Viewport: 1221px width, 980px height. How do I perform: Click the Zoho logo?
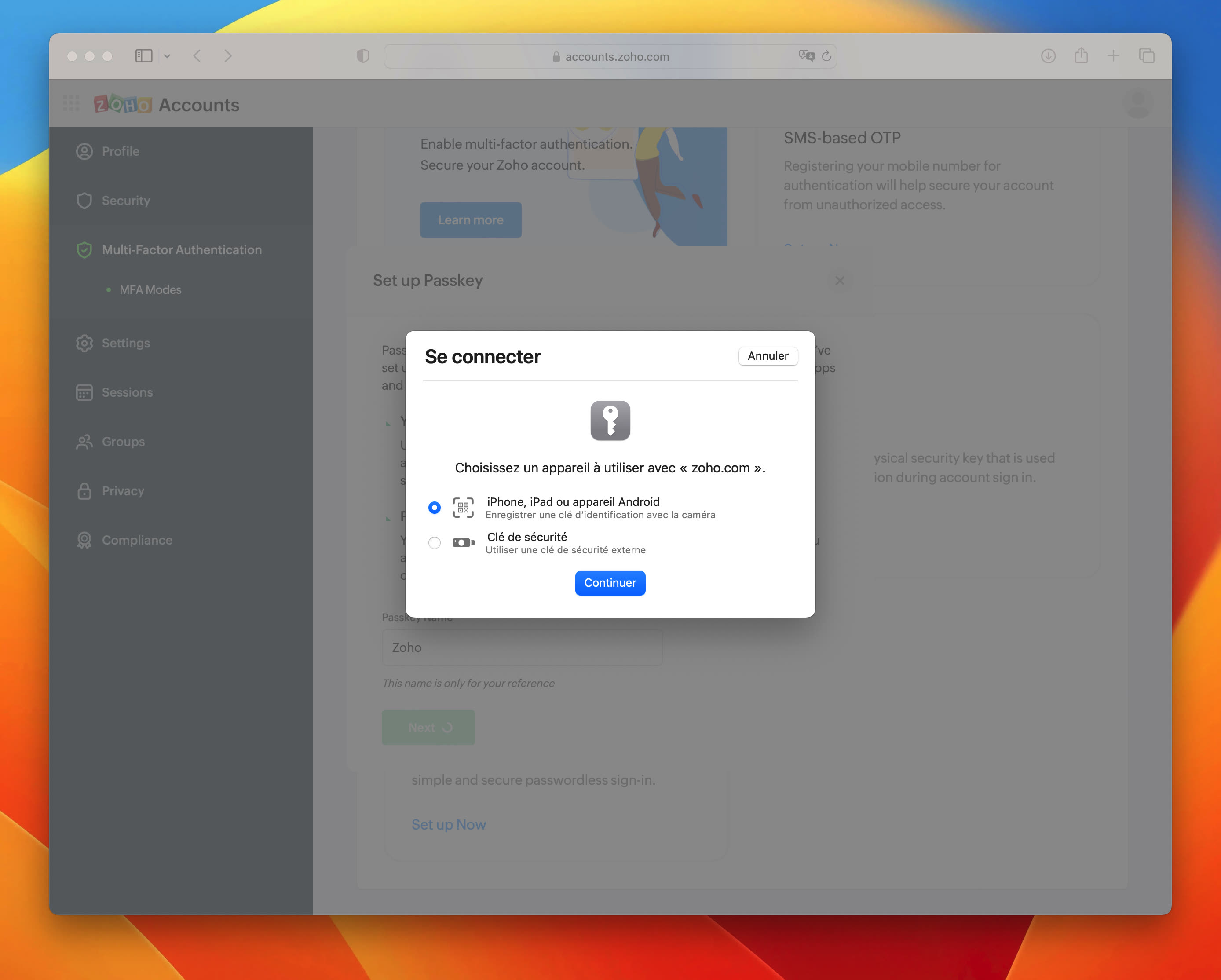pos(123,104)
